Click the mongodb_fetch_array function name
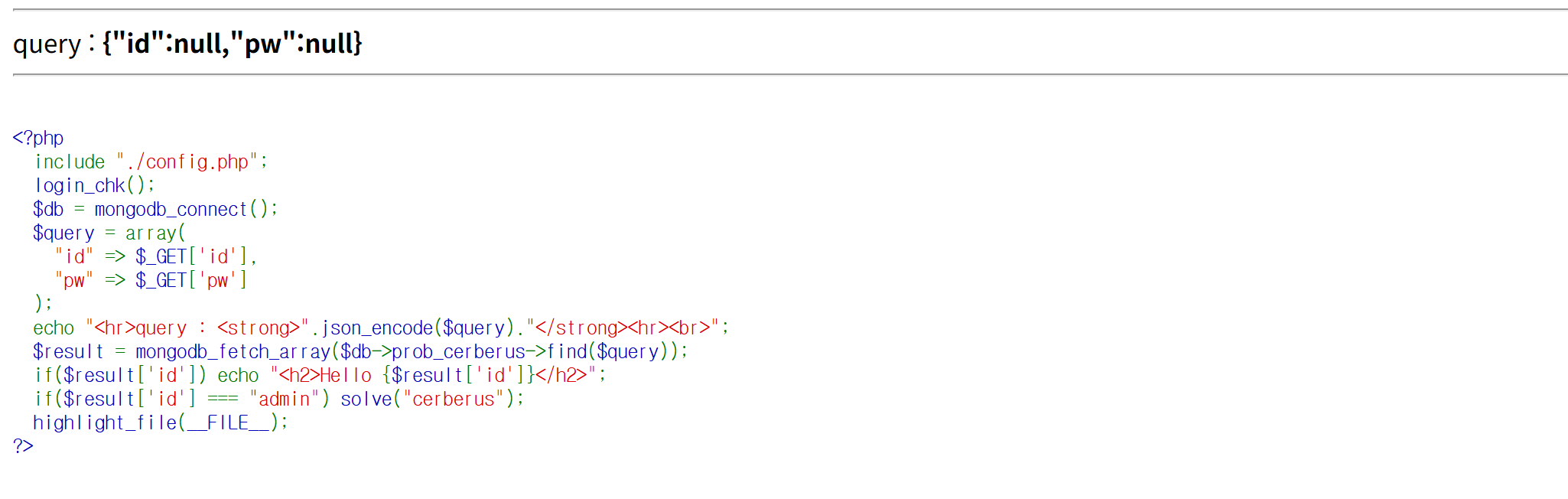This screenshot has height=499, width=1568. point(233,352)
